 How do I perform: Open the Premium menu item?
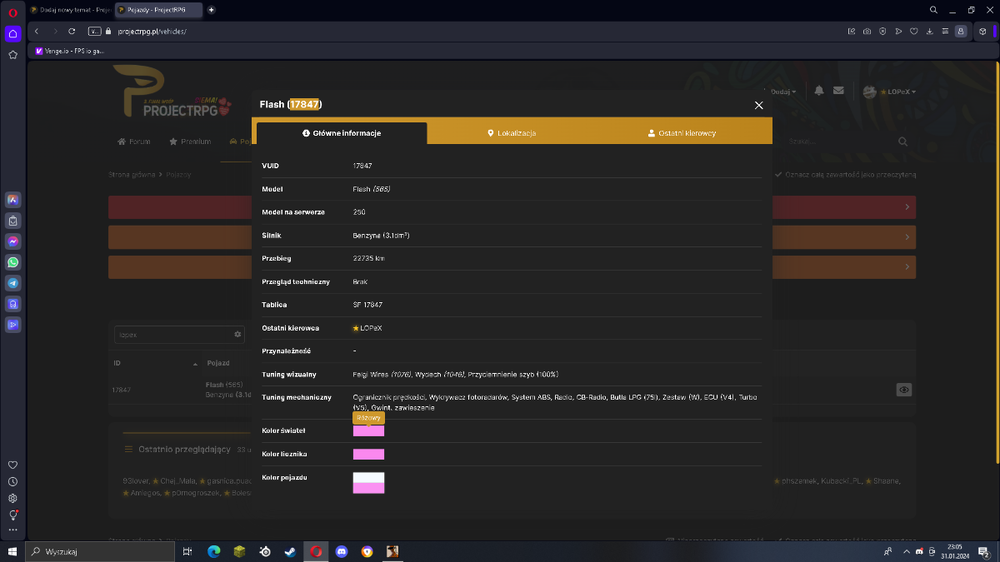190,142
